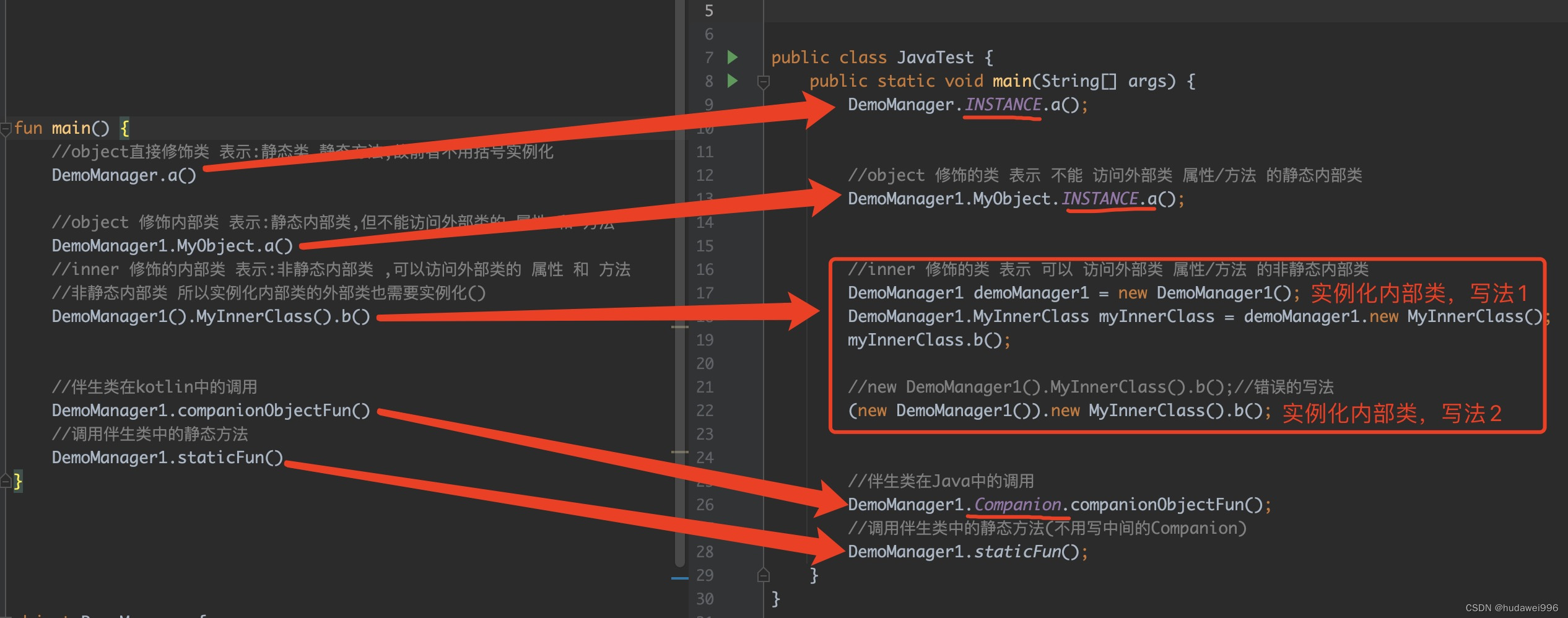Click the underlined Companion reference on line 26
1568x618 pixels.
click(1017, 504)
